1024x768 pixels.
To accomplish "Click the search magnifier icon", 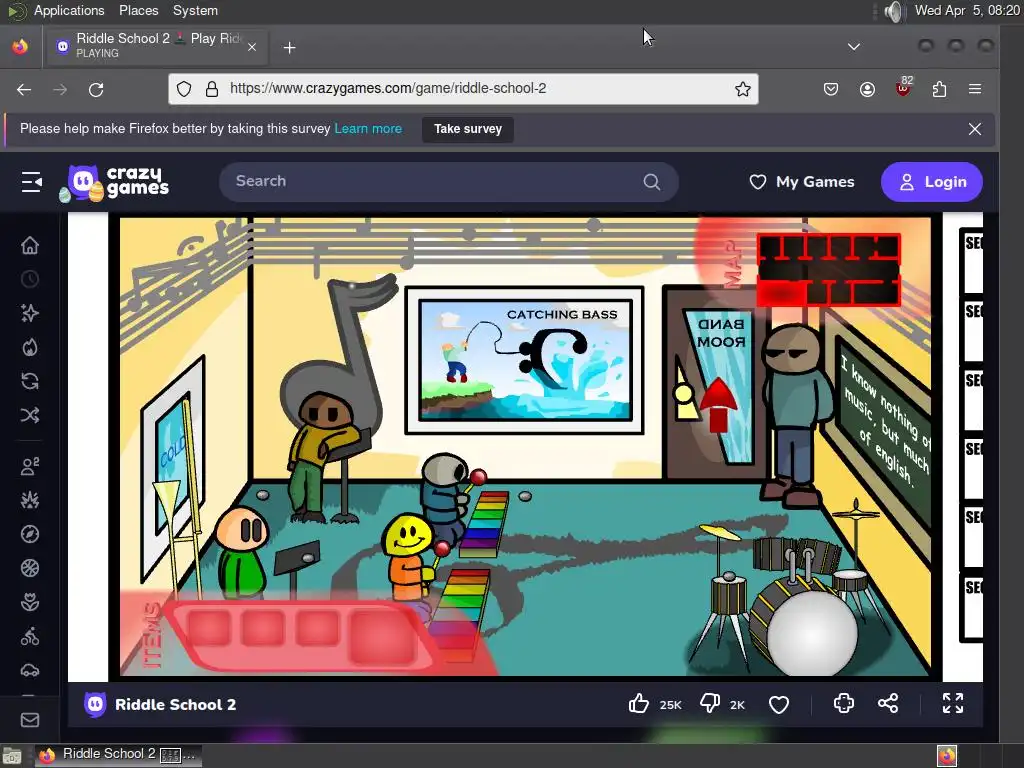I will [x=651, y=182].
